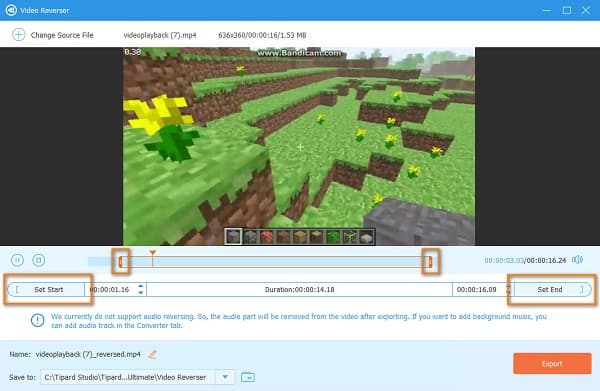Click the end time field 00:00:16.09
The height and width of the screenshot is (391, 600).
pos(477,290)
